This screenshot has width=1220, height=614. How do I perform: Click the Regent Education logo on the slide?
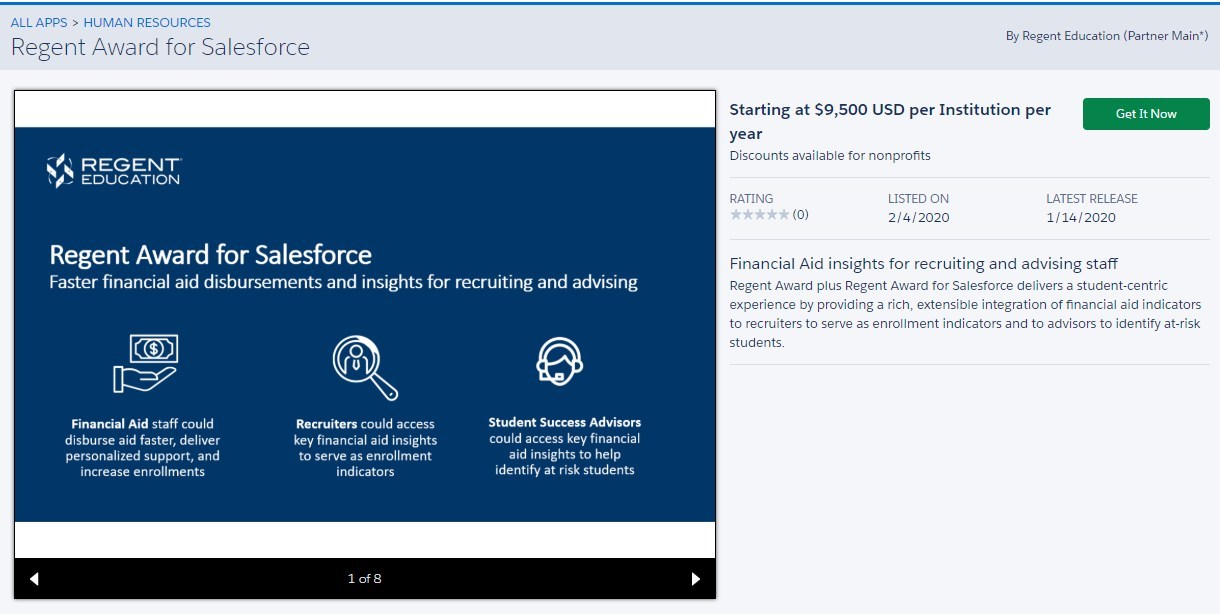pyautogui.click(x=113, y=169)
